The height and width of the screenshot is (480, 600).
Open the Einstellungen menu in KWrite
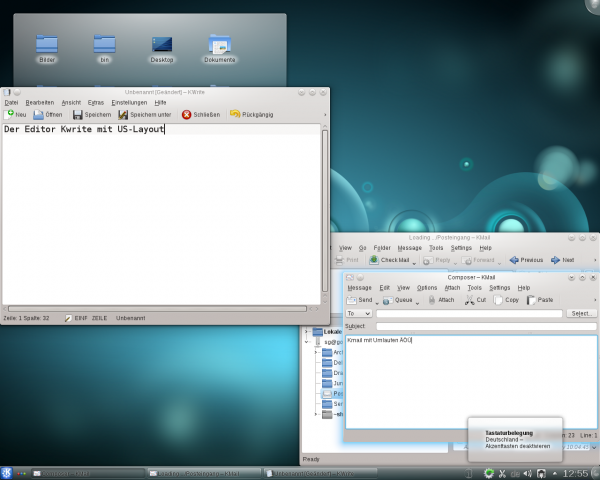[x=129, y=102]
